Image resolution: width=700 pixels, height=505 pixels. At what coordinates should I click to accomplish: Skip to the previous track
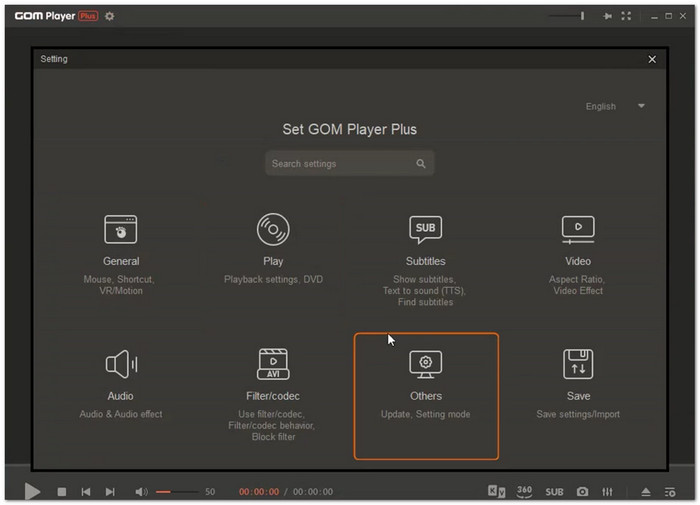click(86, 492)
